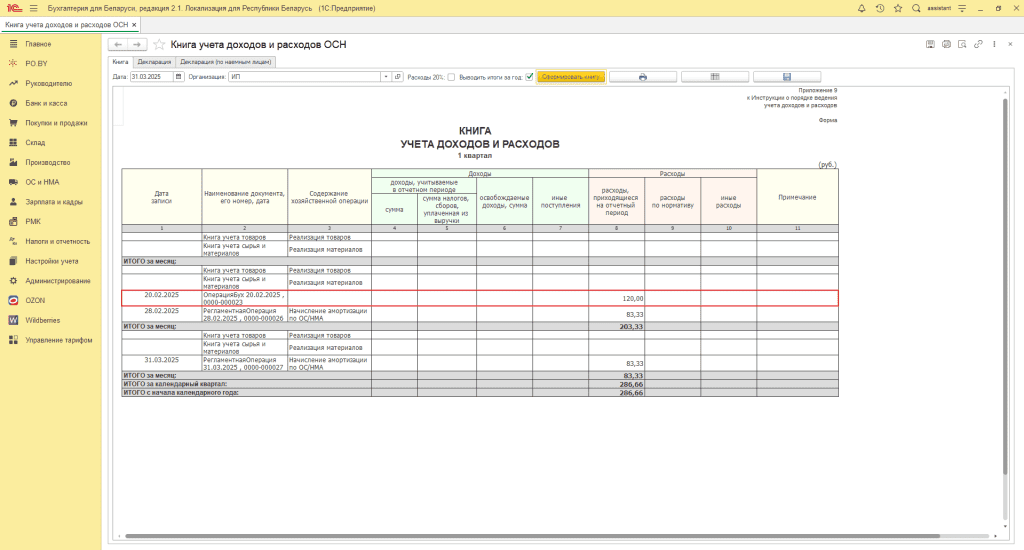This screenshot has height=550, width=1024.
Task: Open the notifications bell icon
Action: pyautogui.click(x=862, y=8)
